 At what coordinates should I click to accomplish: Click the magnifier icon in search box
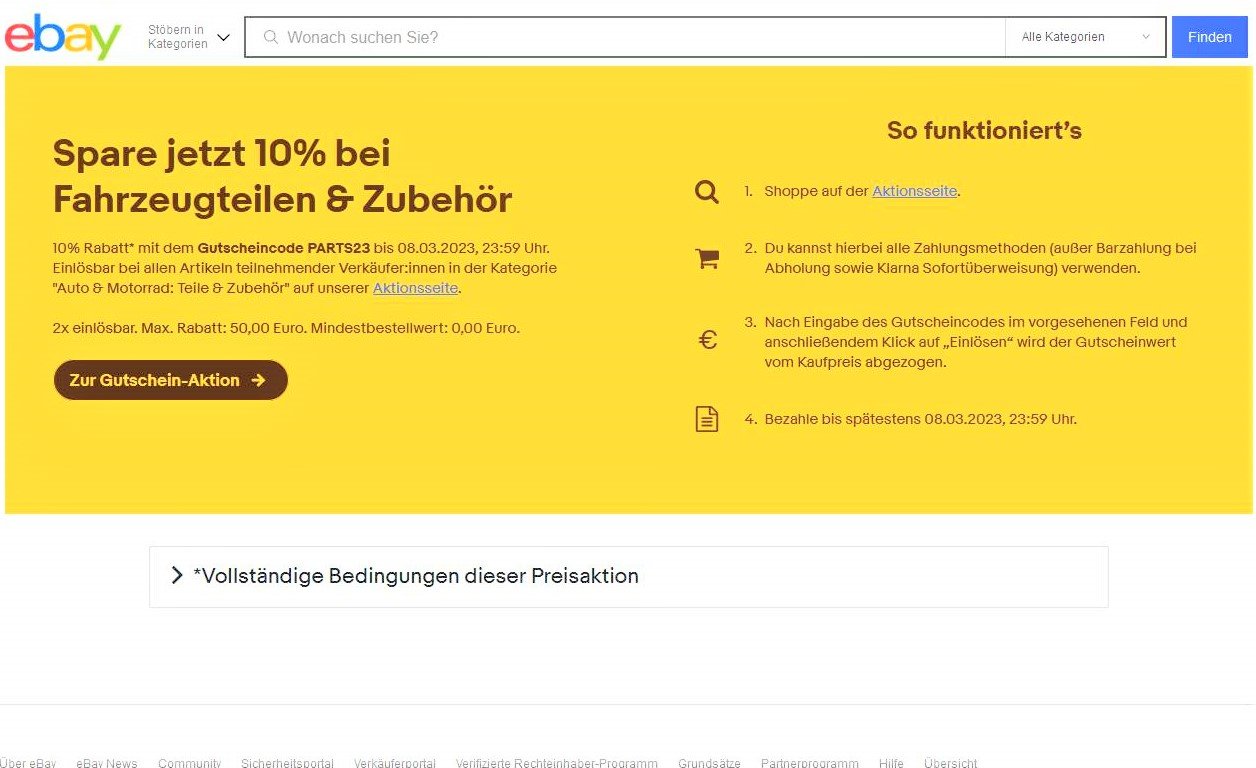click(x=270, y=37)
